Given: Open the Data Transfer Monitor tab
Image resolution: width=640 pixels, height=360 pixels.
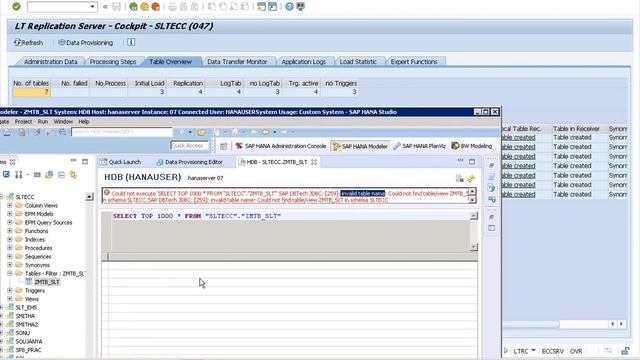Looking at the screenshot, I should click(x=237, y=62).
